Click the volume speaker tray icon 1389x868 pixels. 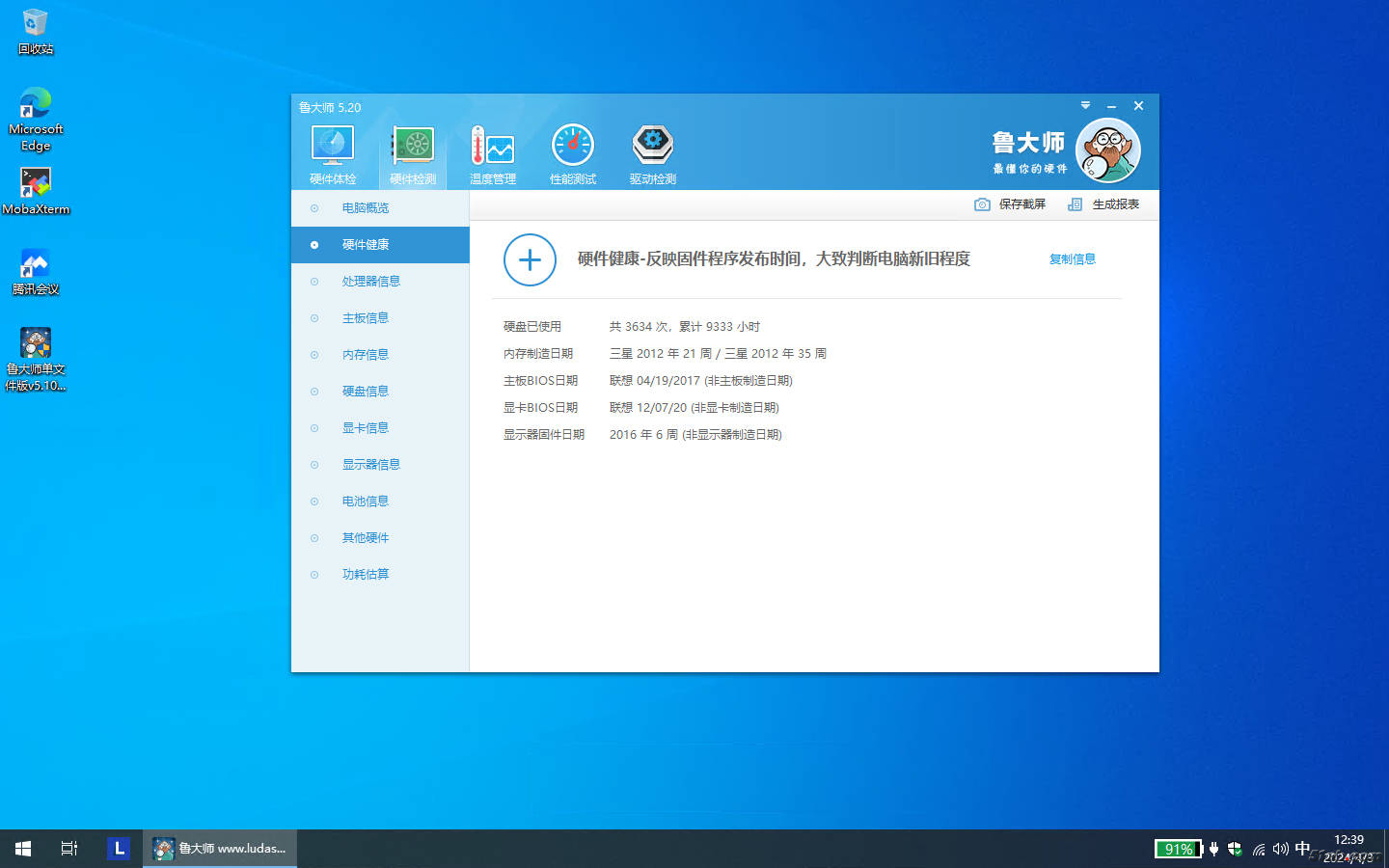coord(1281,849)
